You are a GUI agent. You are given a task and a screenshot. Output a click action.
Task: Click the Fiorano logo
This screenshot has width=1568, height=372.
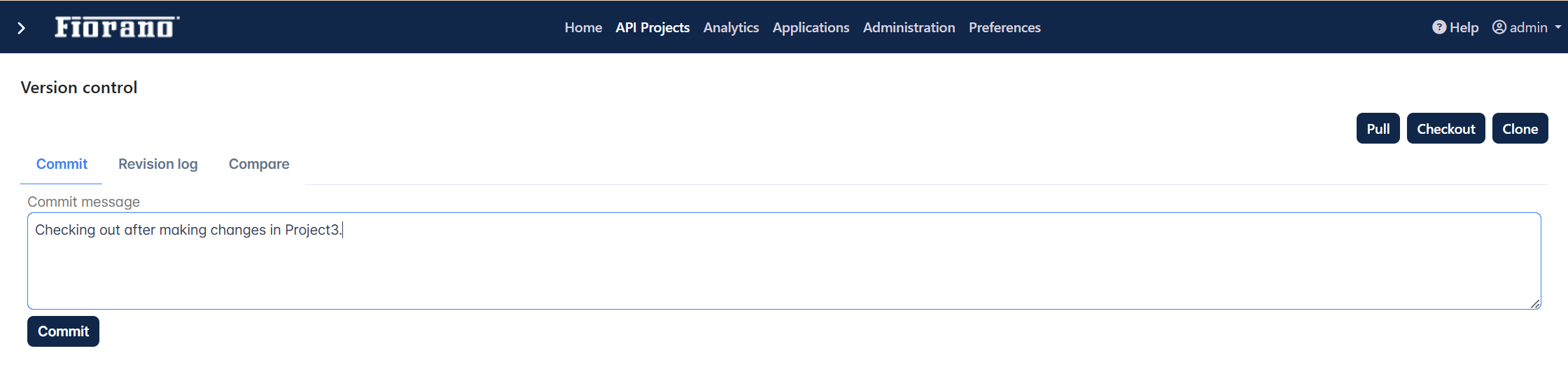[x=117, y=27]
